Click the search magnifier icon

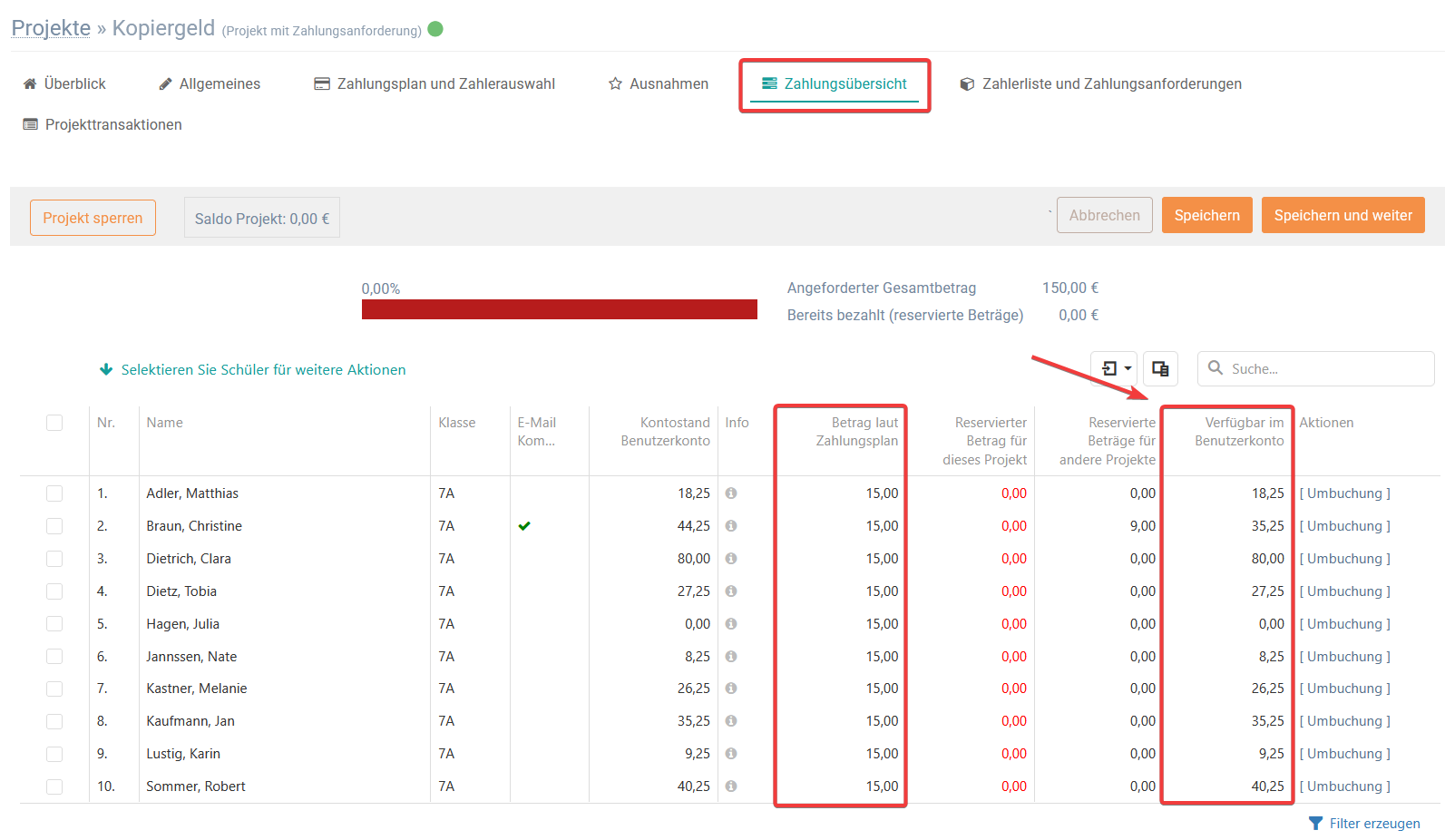tap(1216, 368)
